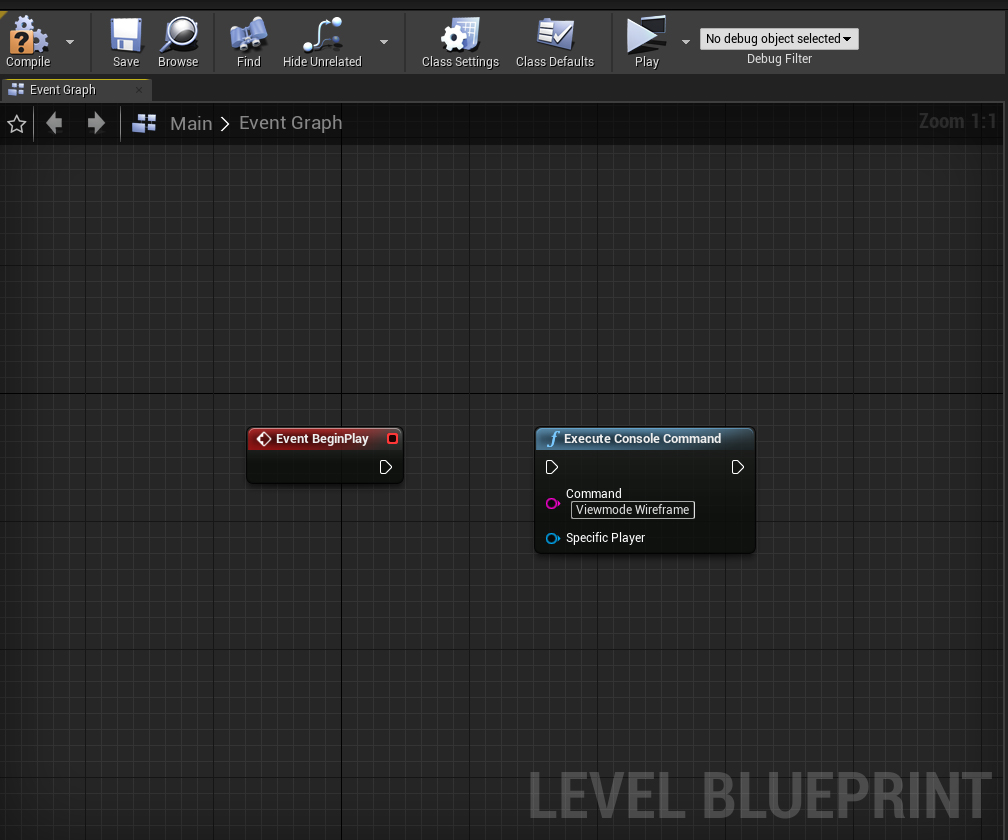Click the blue Specific Player pin

[x=552, y=538]
